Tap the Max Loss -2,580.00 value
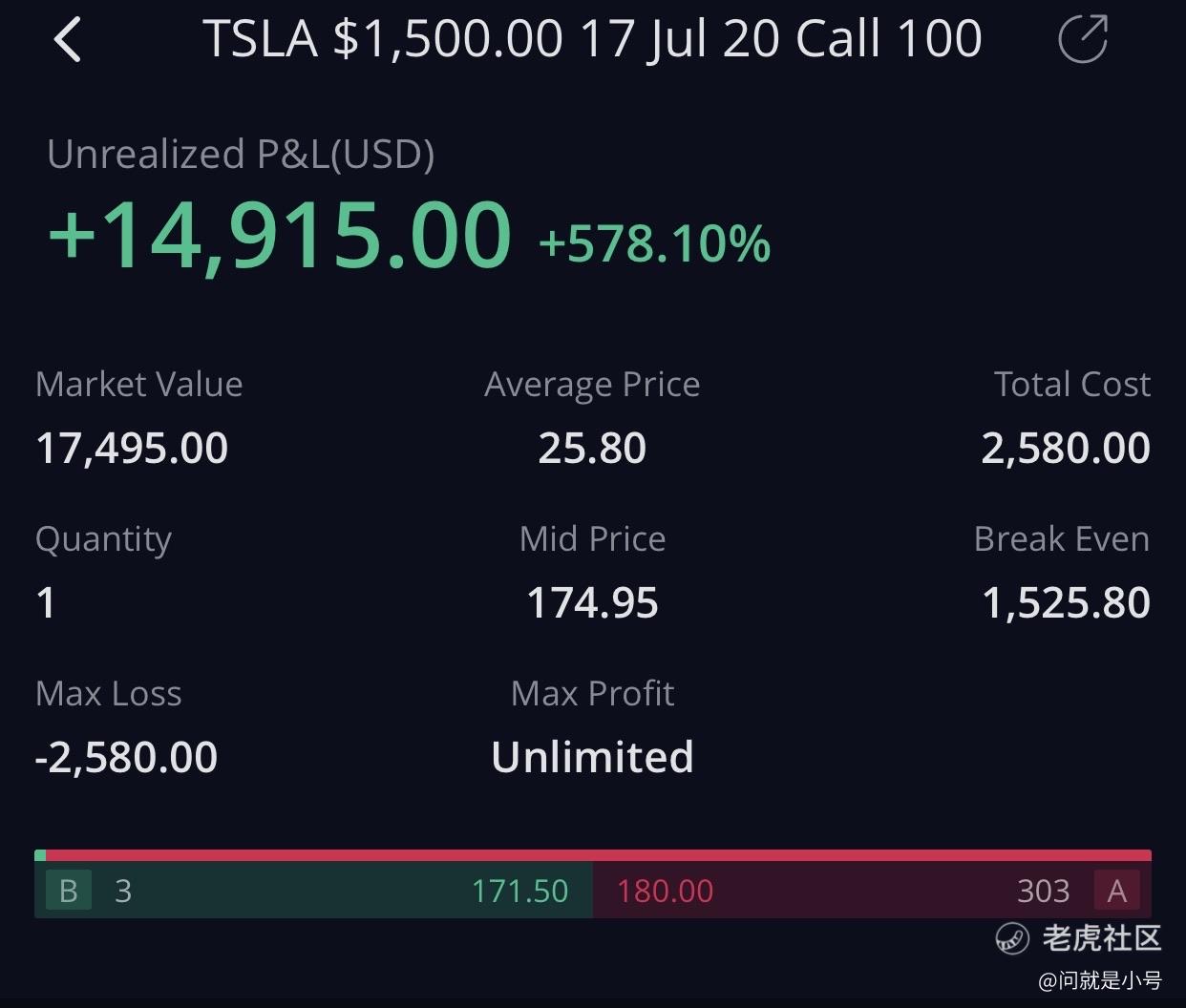 click(x=126, y=757)
